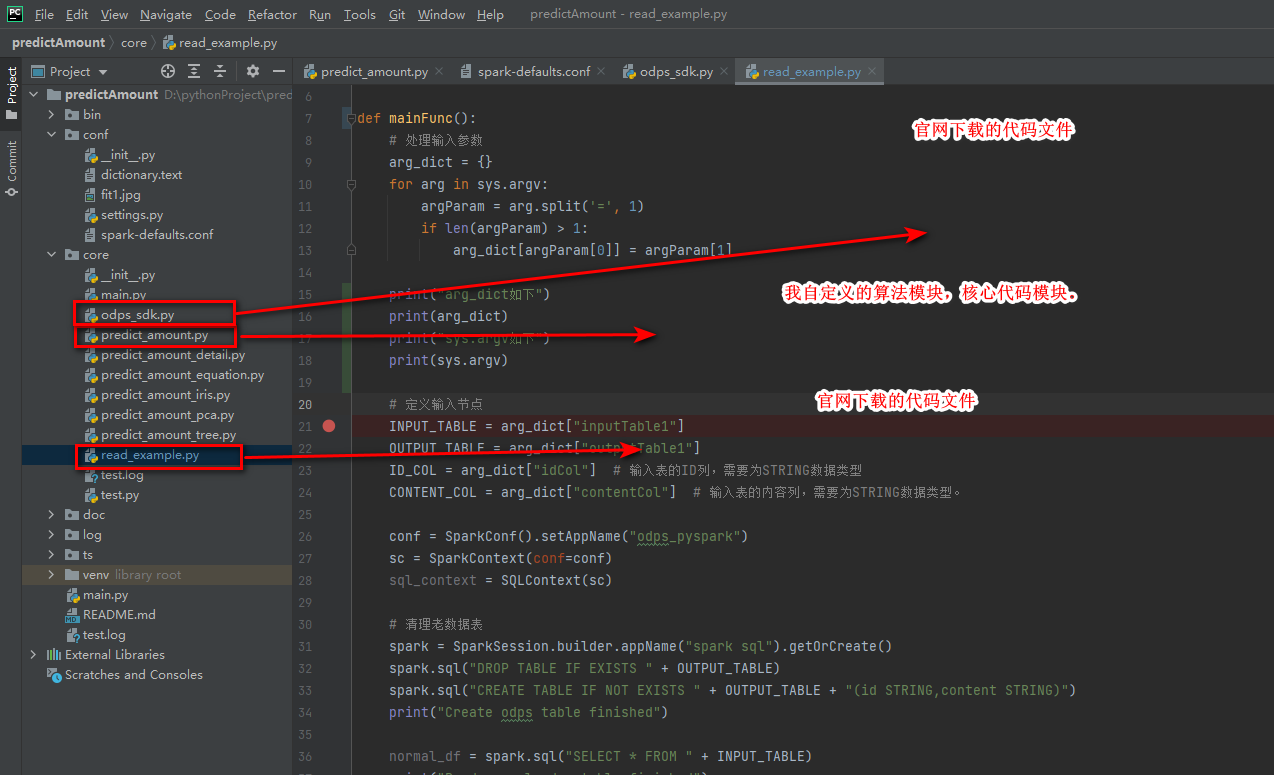Click predictAmount in the navigation breadcrumb
This screenshot has width=1274, height=775.
point(58,43)
